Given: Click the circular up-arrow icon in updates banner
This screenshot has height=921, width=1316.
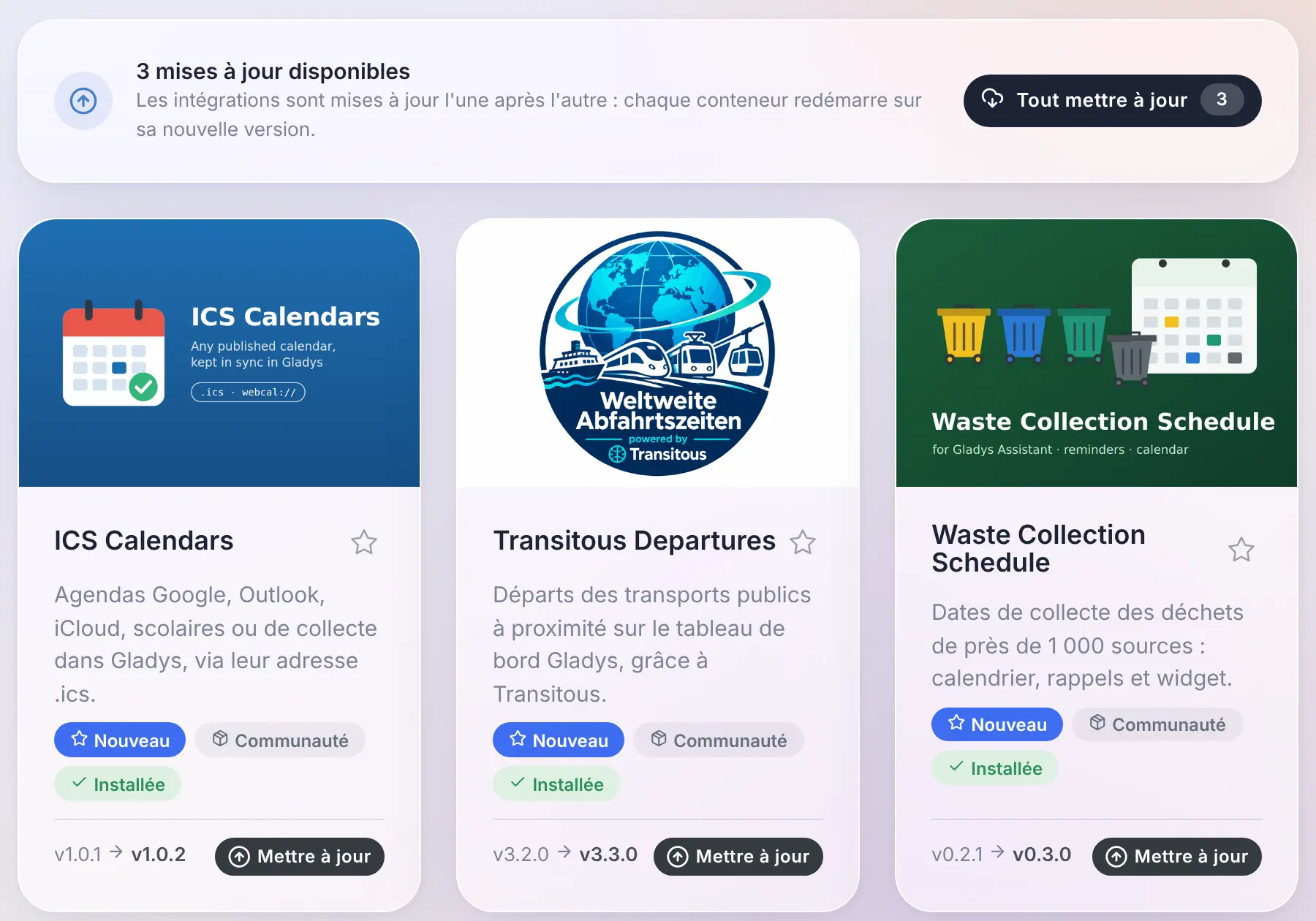Looking at the screenshot, I should (83, 101).
